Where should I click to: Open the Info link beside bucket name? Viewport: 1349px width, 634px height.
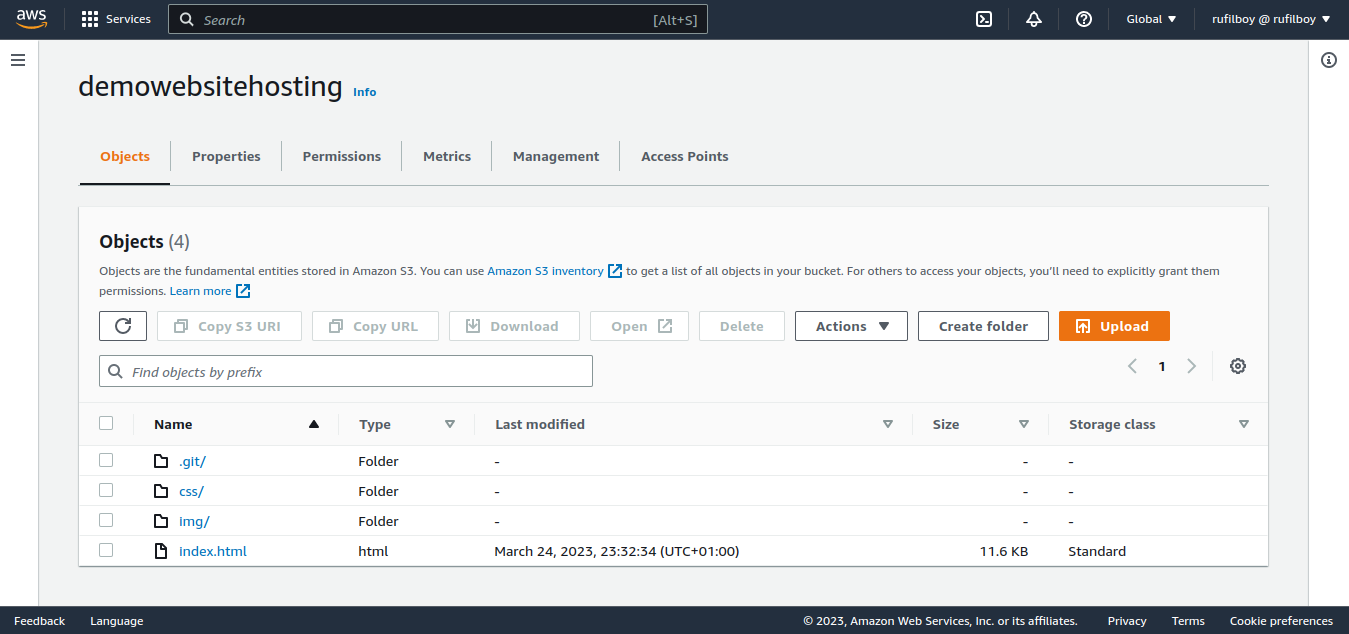[365, 92]
